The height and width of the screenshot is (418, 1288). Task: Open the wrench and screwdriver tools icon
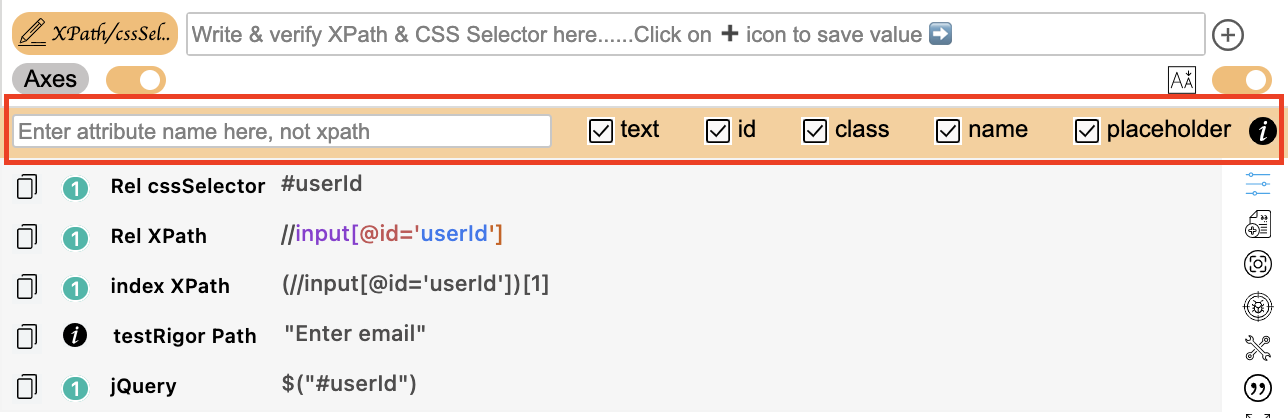pyautogui.click(x=1257, y=347)
